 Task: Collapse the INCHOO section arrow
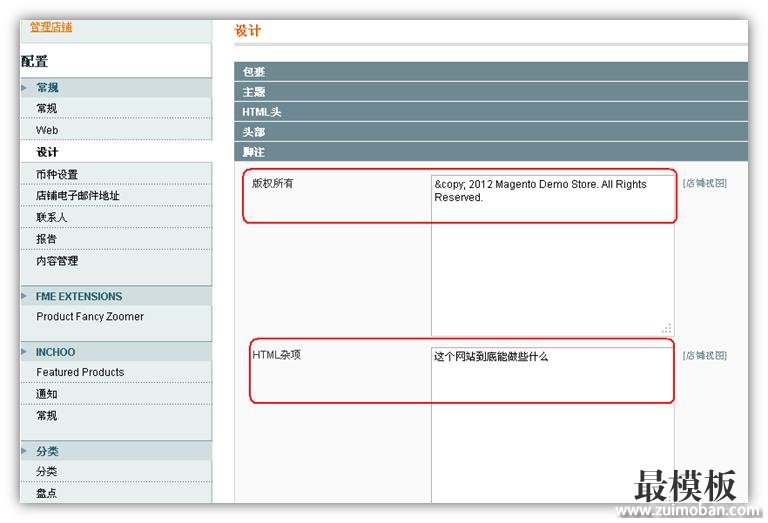pos(24,353)
